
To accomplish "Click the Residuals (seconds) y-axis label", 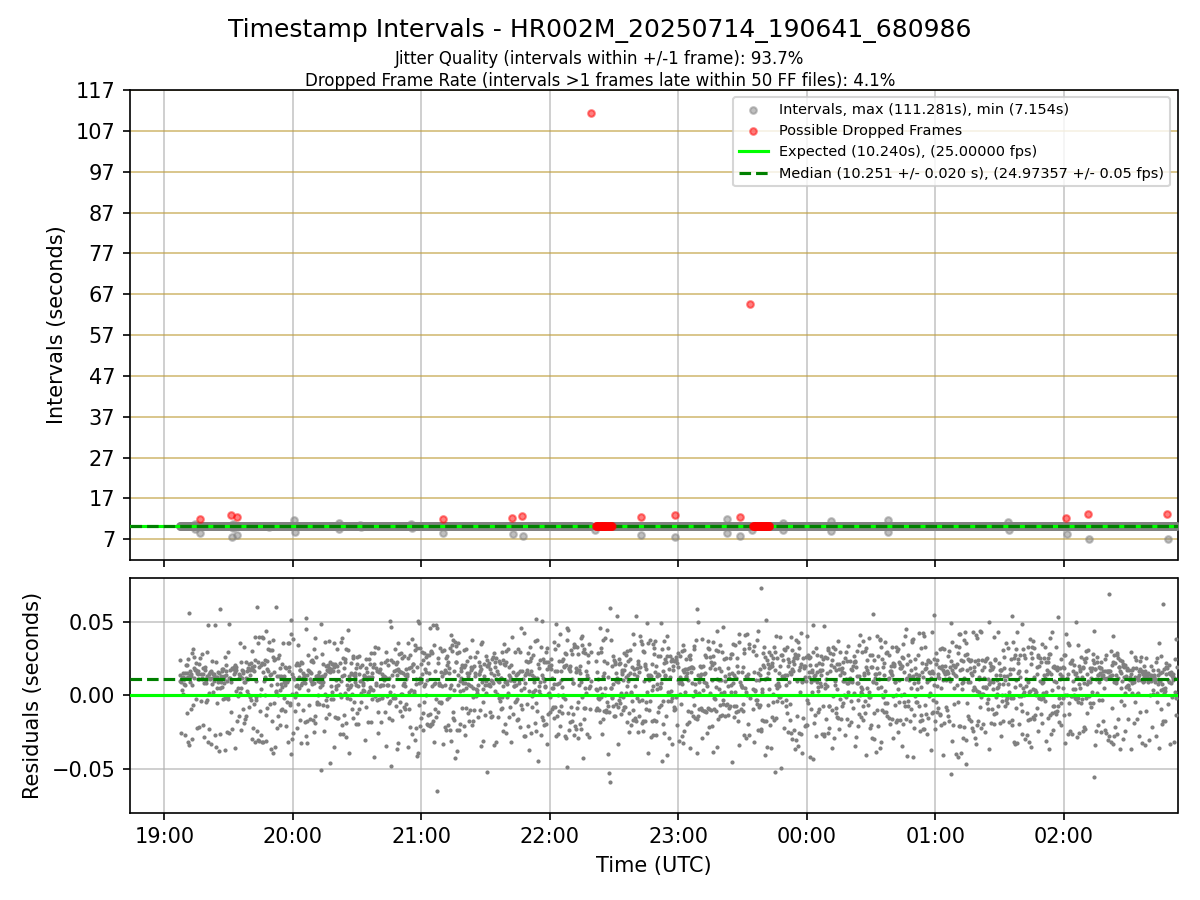I will (32, 696).
